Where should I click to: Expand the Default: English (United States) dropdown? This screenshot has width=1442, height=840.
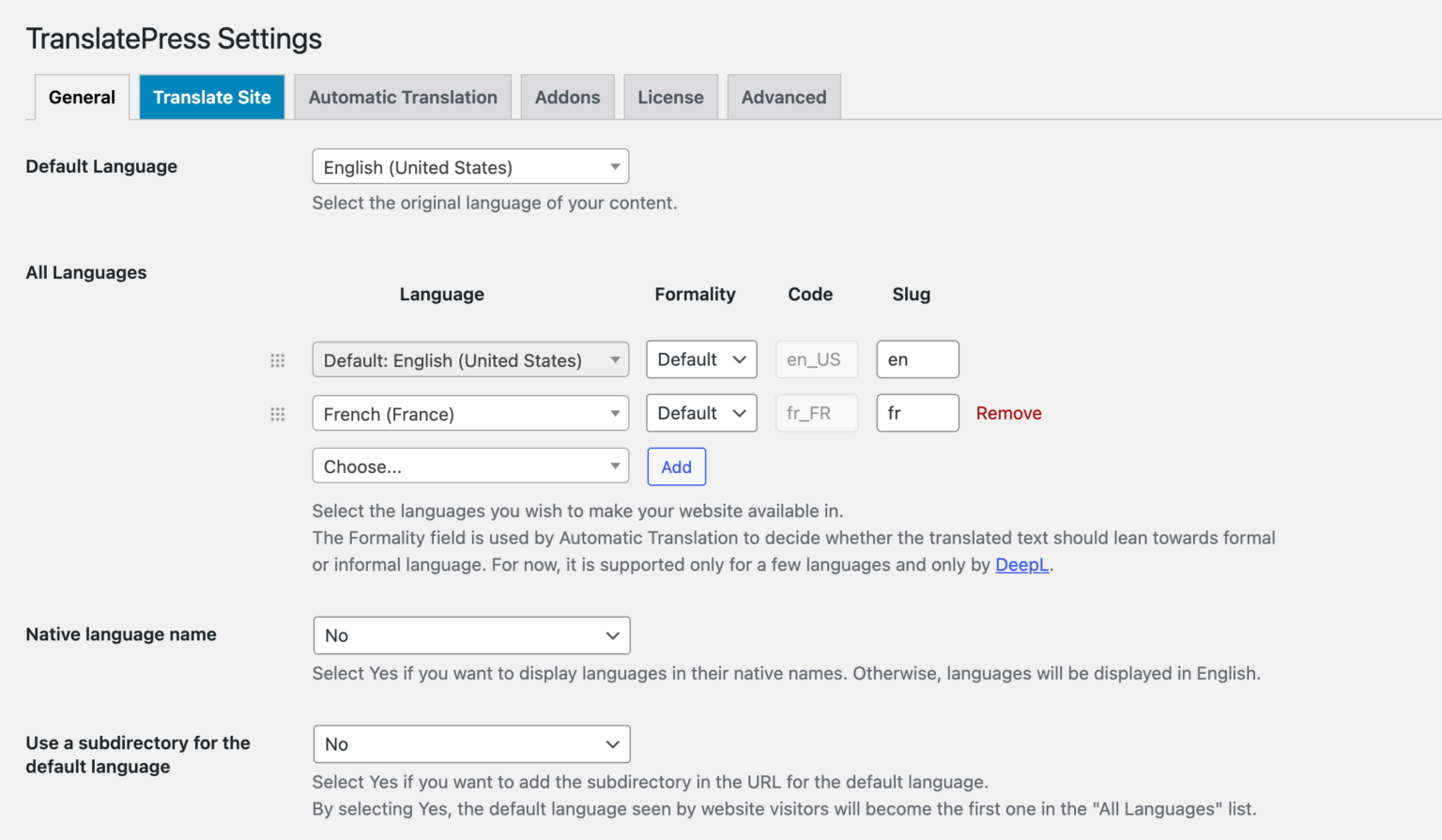[x=469, y=359]
